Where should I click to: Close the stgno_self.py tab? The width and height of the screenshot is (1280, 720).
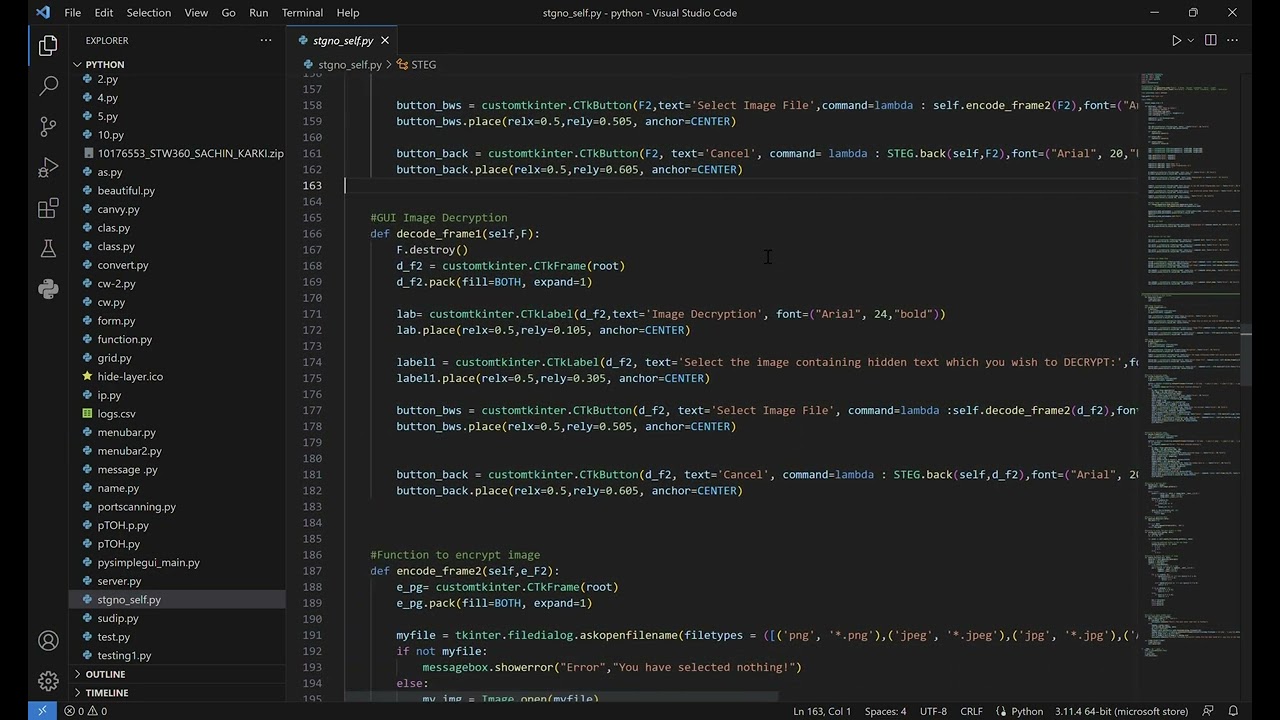click(x=384, y=40)
